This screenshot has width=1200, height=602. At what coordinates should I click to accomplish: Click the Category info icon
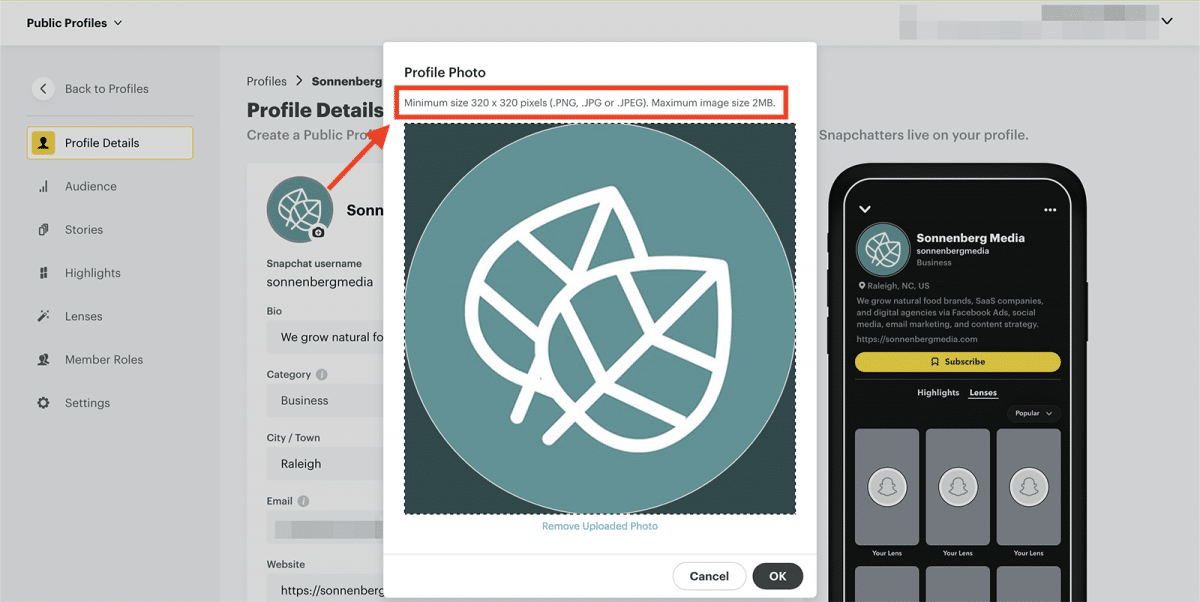(x=322, y=375)
